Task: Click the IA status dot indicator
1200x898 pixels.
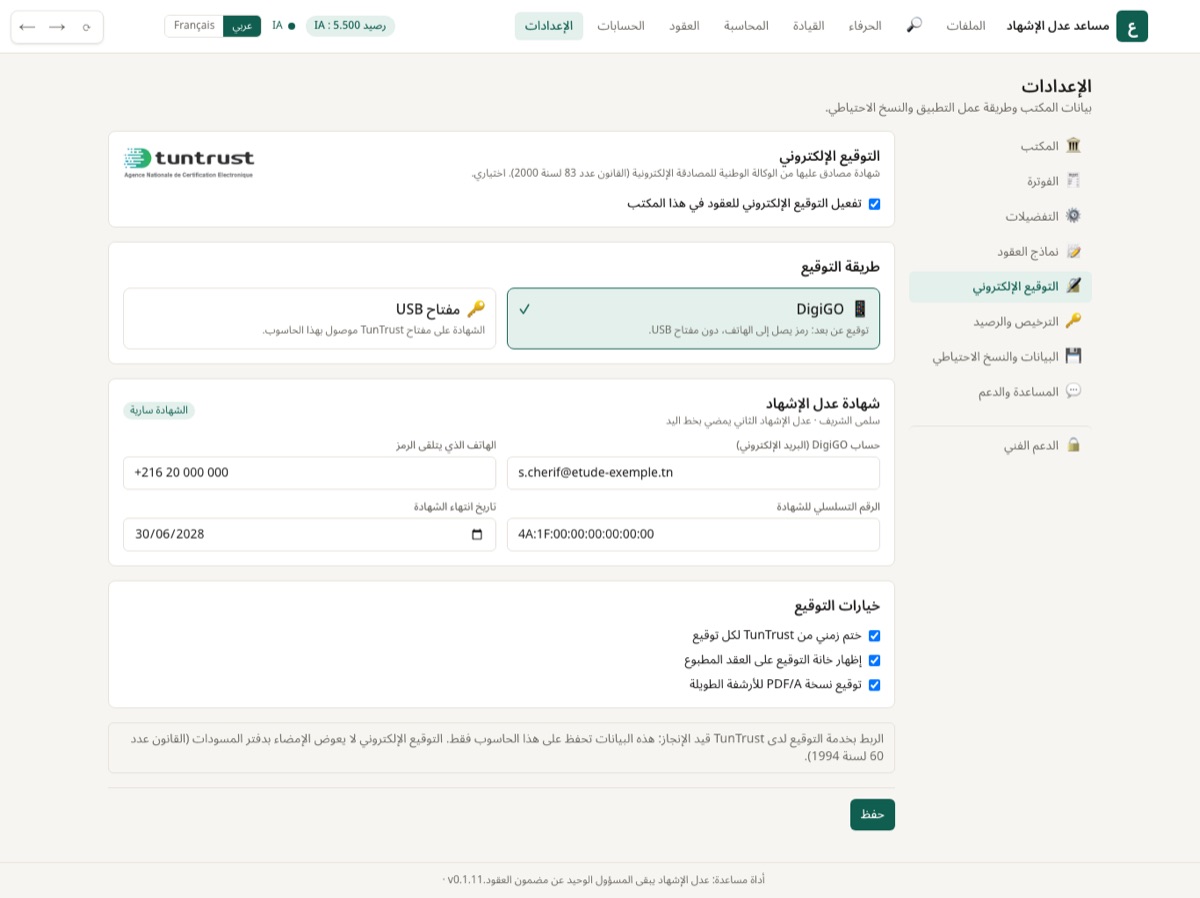Action: [x=291, y=26]
